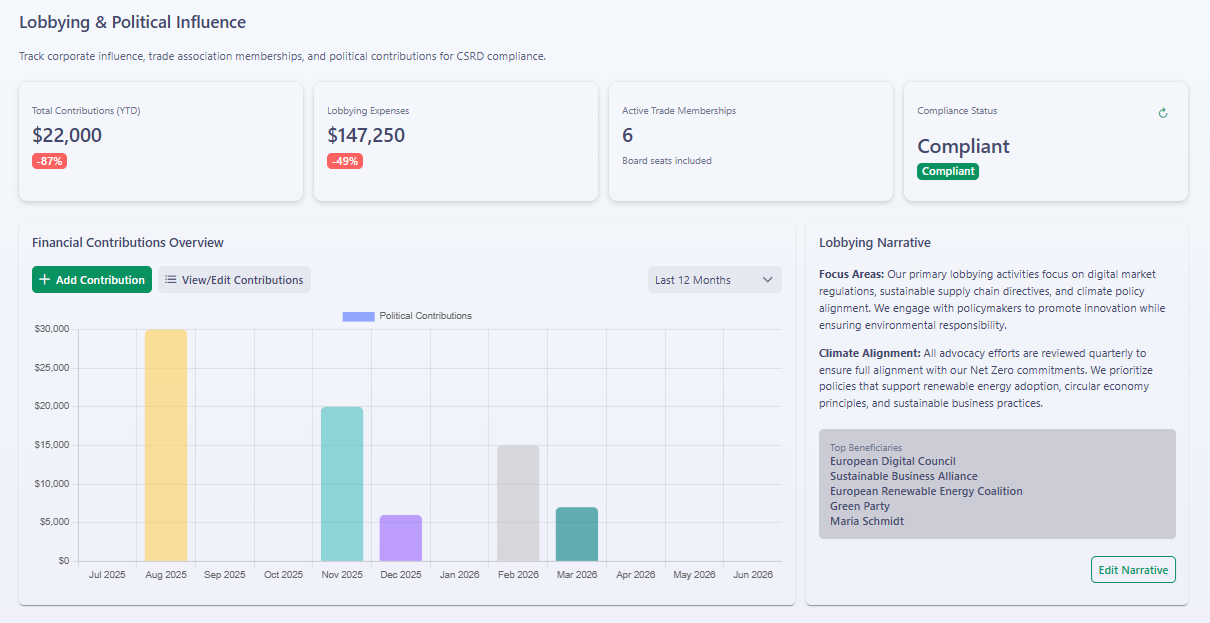Screen dimensions: 1210x623
Task: Click the Board seats included text
Action: point(667,161)
